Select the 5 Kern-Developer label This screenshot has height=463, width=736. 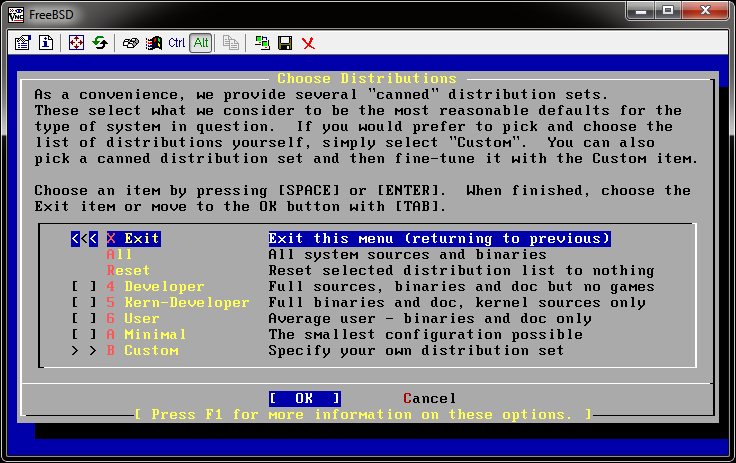178,302
